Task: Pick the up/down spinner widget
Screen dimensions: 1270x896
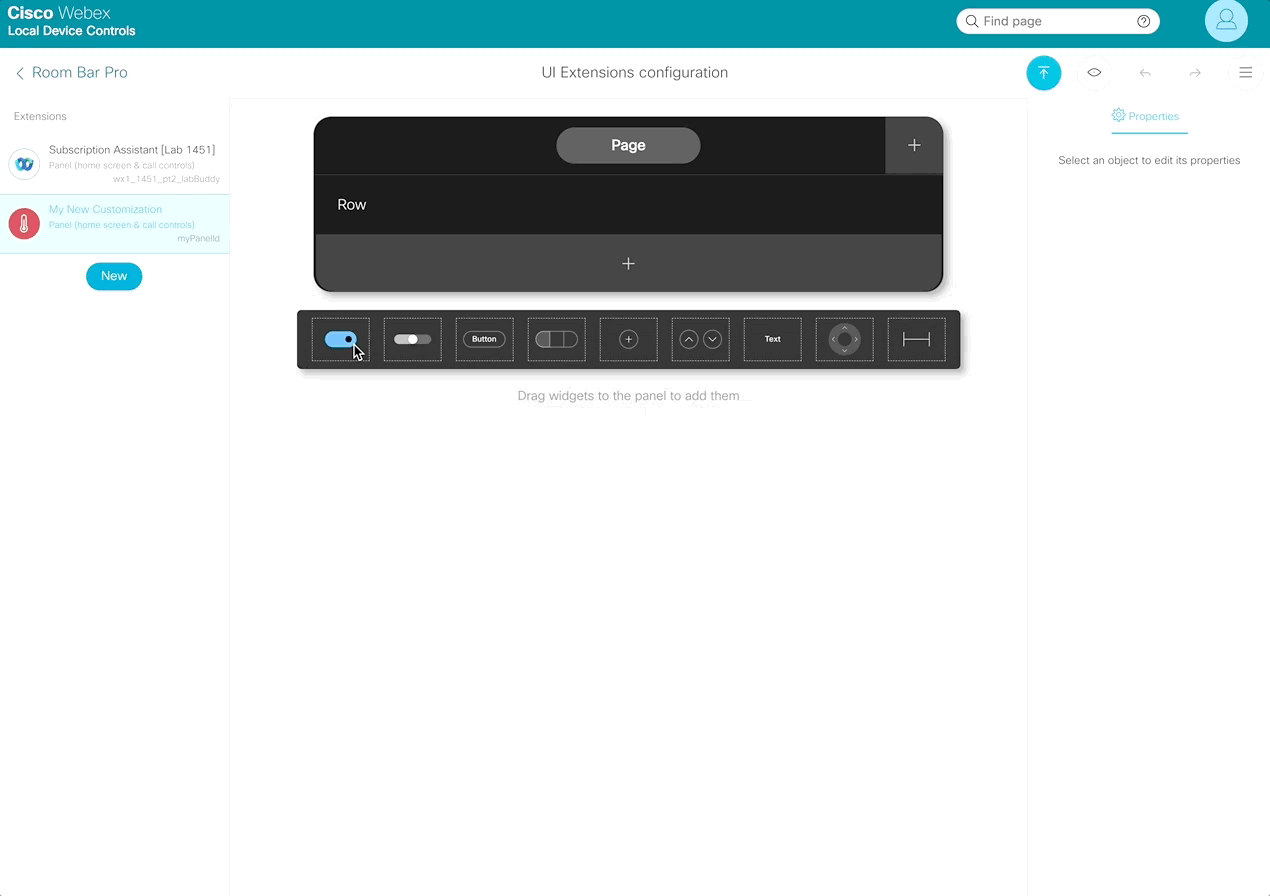Action: [700, 339]
